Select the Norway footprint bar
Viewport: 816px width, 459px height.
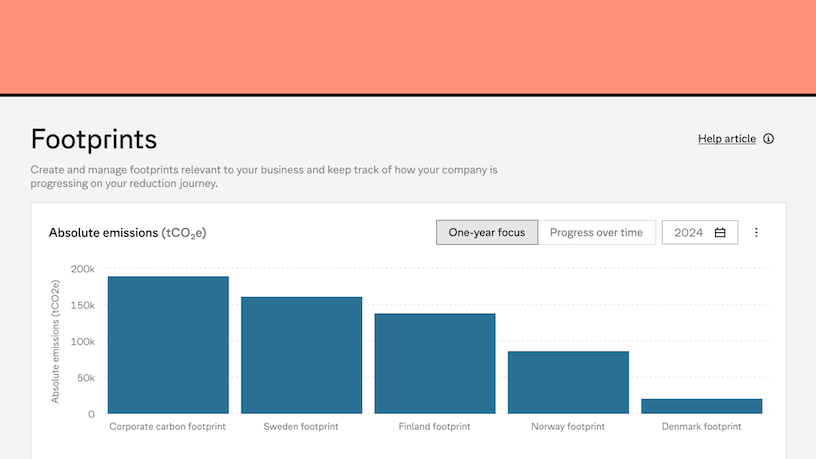coord(568,382)
